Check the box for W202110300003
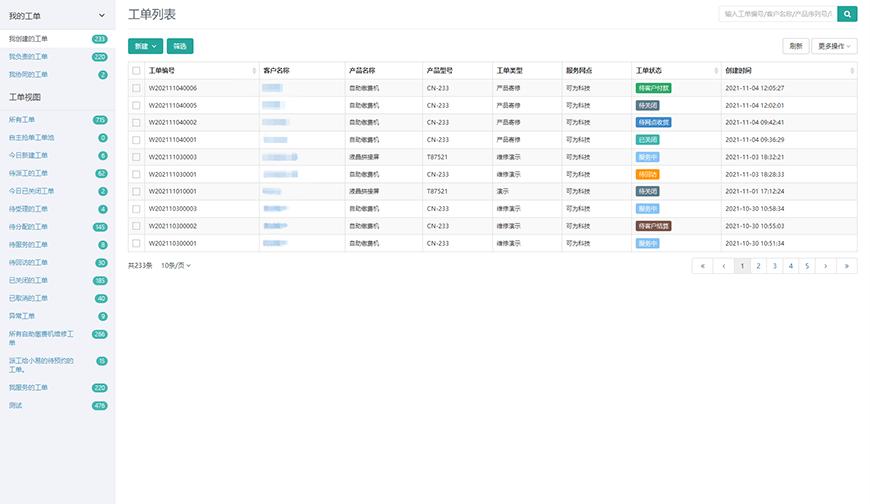The height and width of the screenshot is (504, 870). point(136,209)
